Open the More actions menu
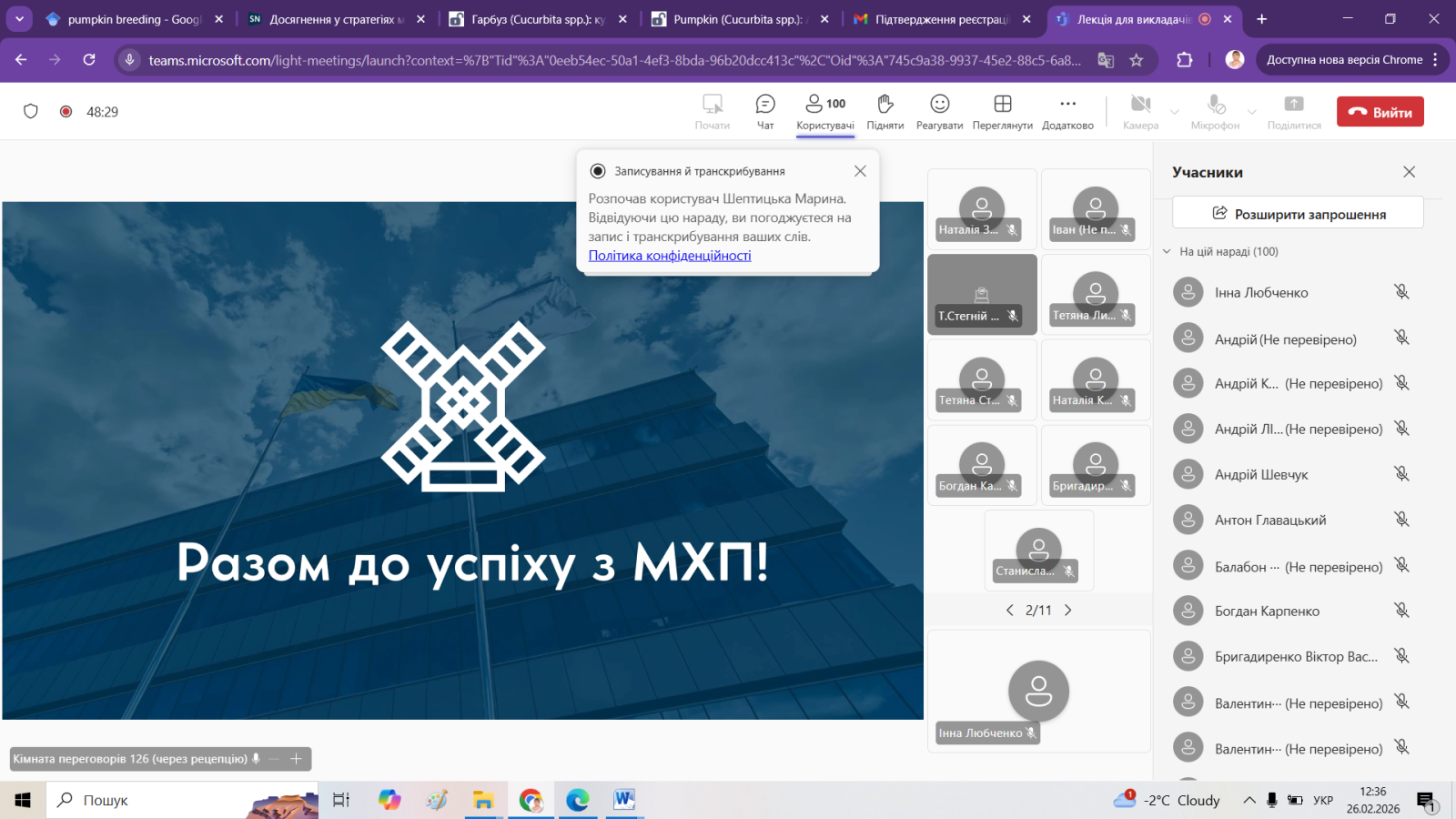The width and height of the screenshot is (1456, 819). [x=1067, y=112]
